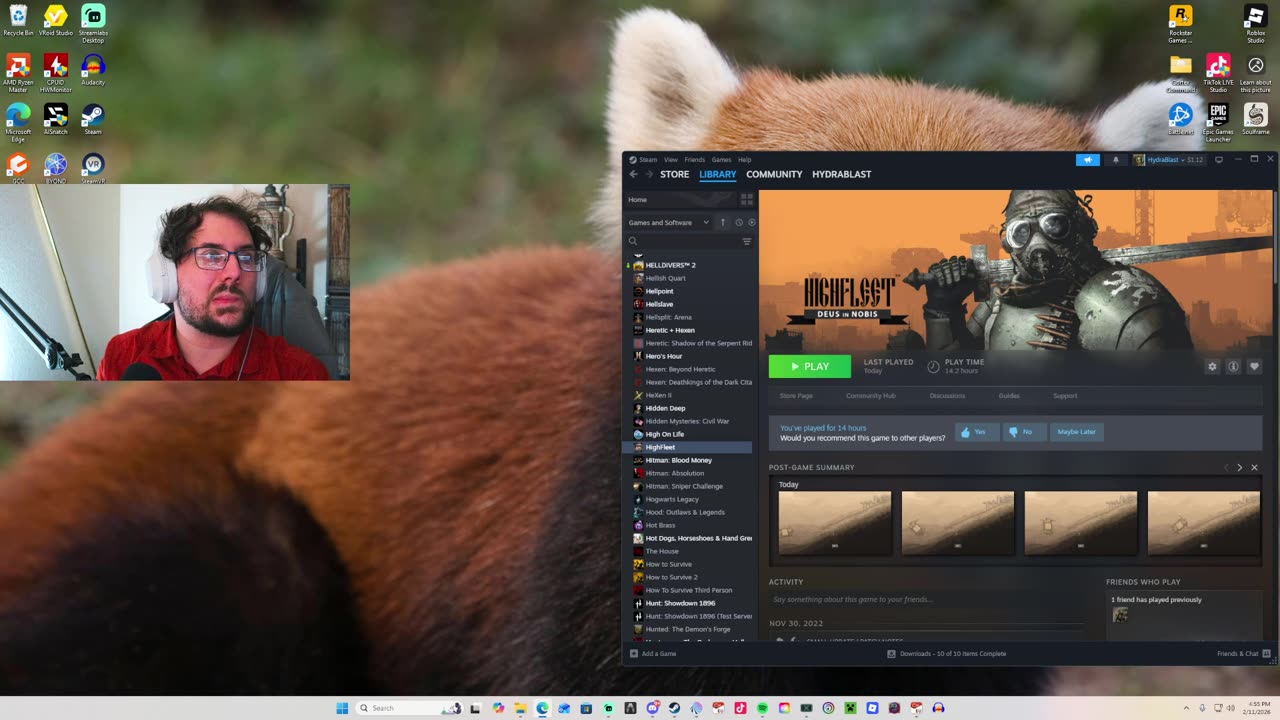Open the Epic Games Launcher desktop icon
Viewport: 1280px width, 720px height.
point(1218,122)
